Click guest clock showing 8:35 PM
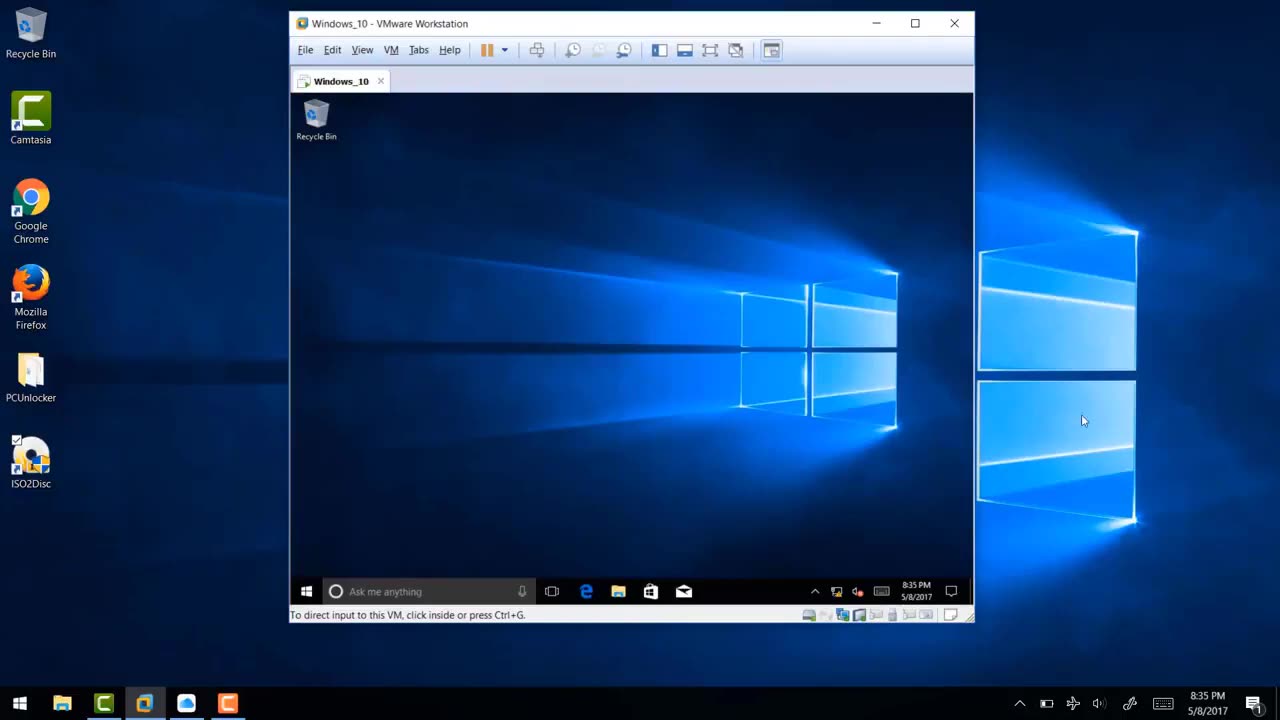 click(x=916, y=591)
